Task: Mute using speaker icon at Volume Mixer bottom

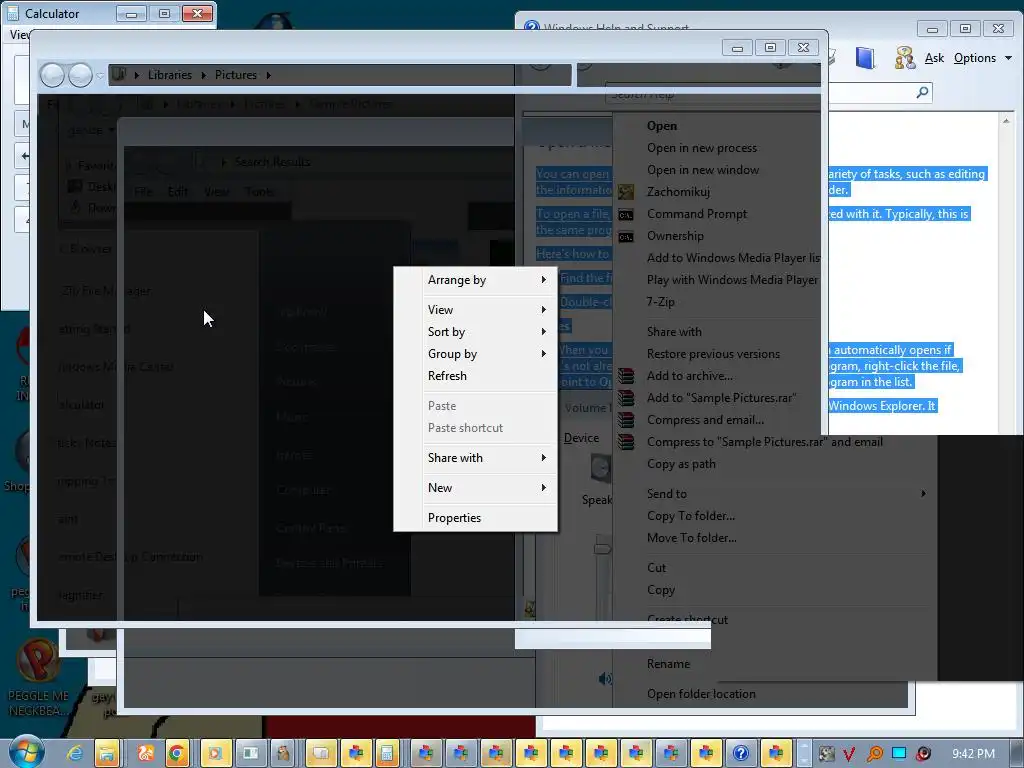Action: (x=605, y=679)
